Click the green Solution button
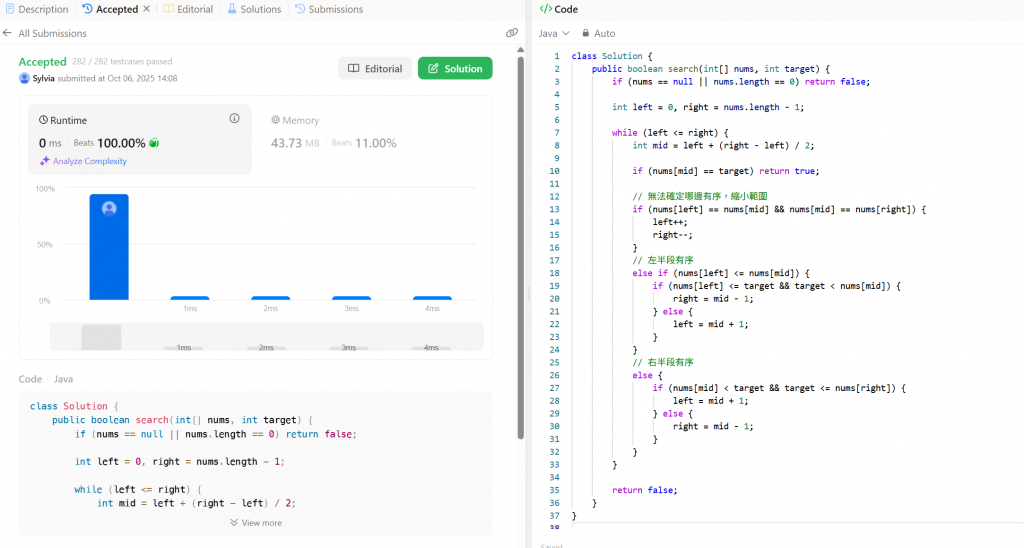Screen dimensions: 1024x548 (455, 69)
